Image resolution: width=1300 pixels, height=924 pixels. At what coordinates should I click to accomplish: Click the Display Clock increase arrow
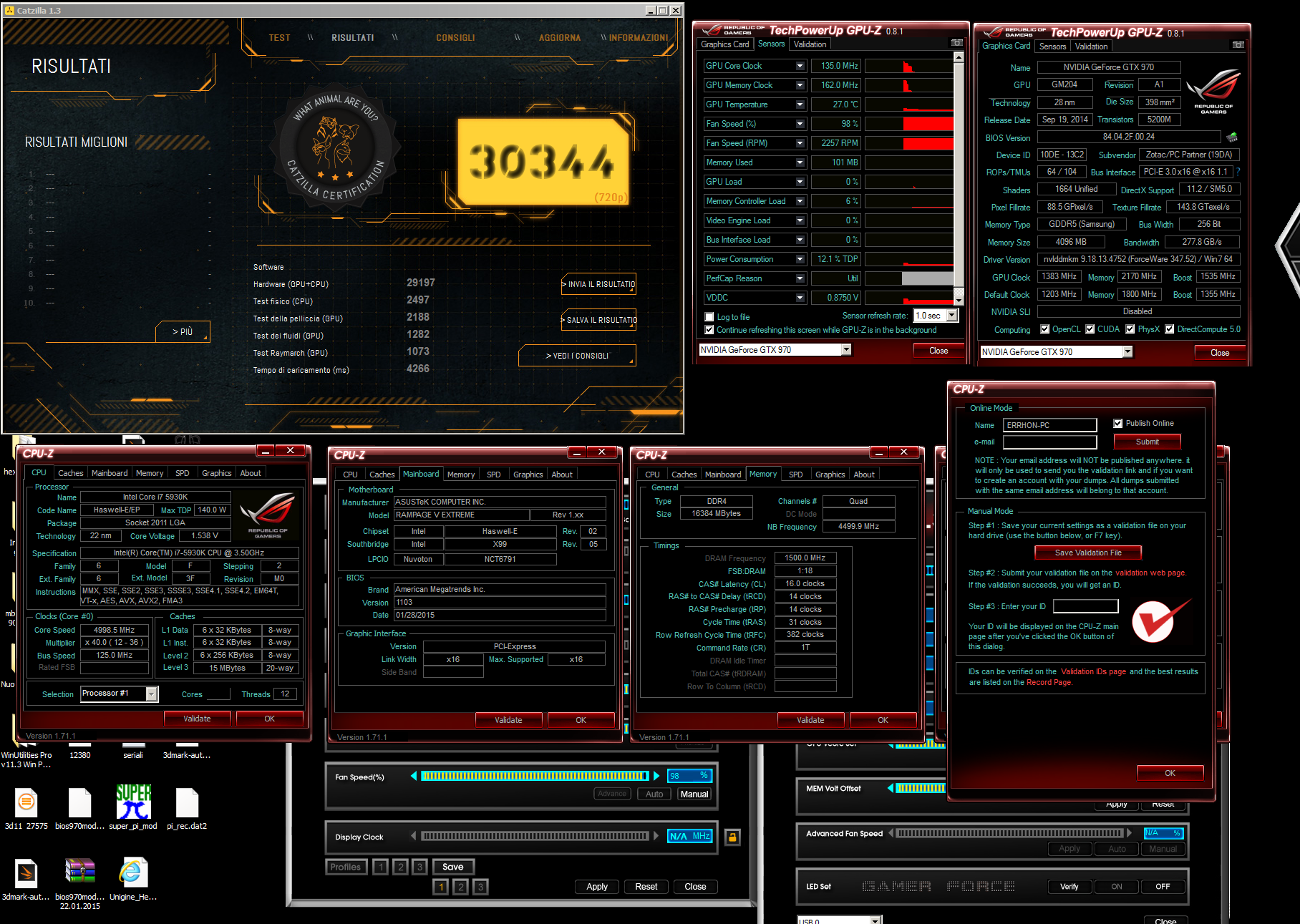click(x=656, y=835)
